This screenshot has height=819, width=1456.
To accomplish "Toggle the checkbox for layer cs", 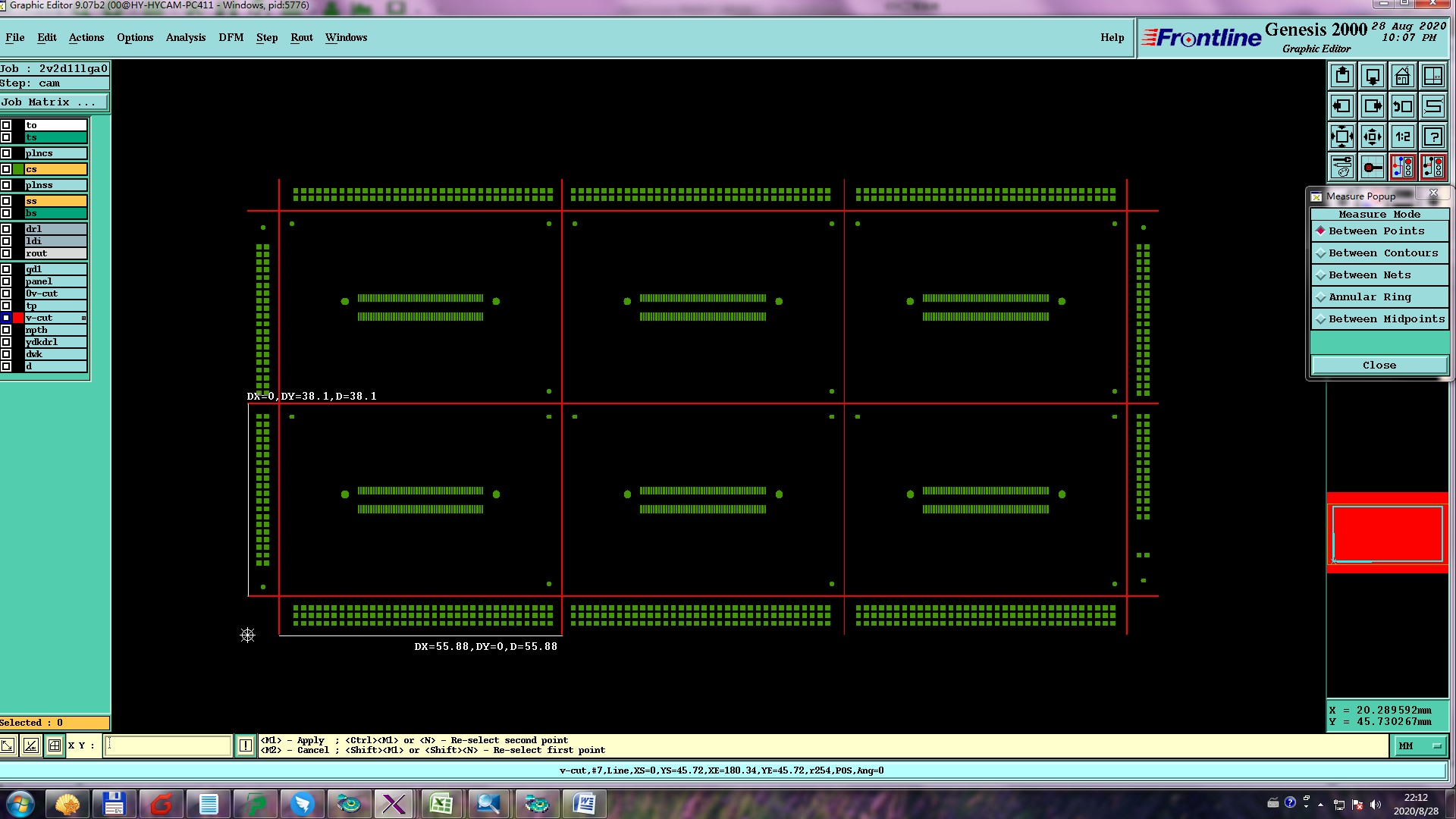I will click(x=6, y=169).
